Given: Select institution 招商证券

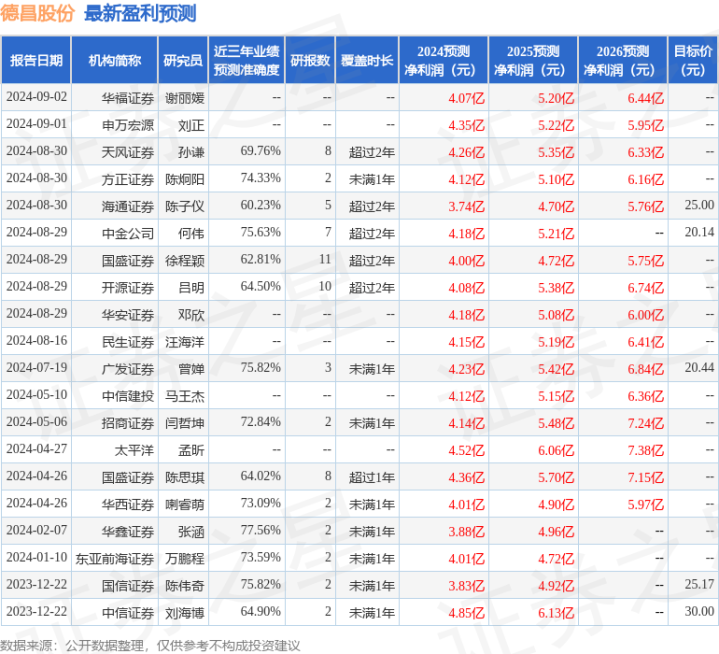Looking at the screenshot, I should pos(128,423).
